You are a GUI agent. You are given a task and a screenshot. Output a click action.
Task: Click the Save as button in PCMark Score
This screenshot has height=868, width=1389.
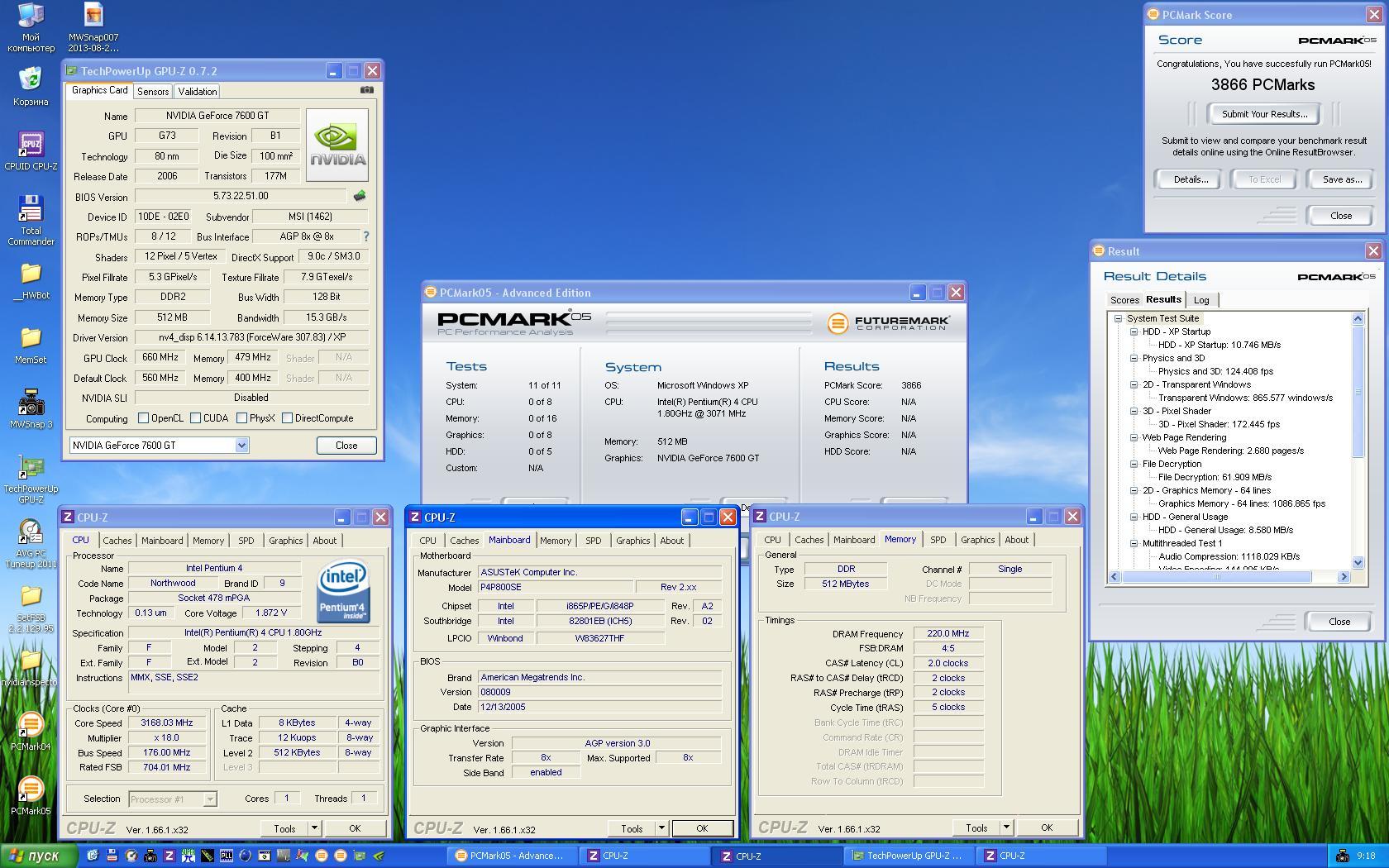click(1342, 179)
